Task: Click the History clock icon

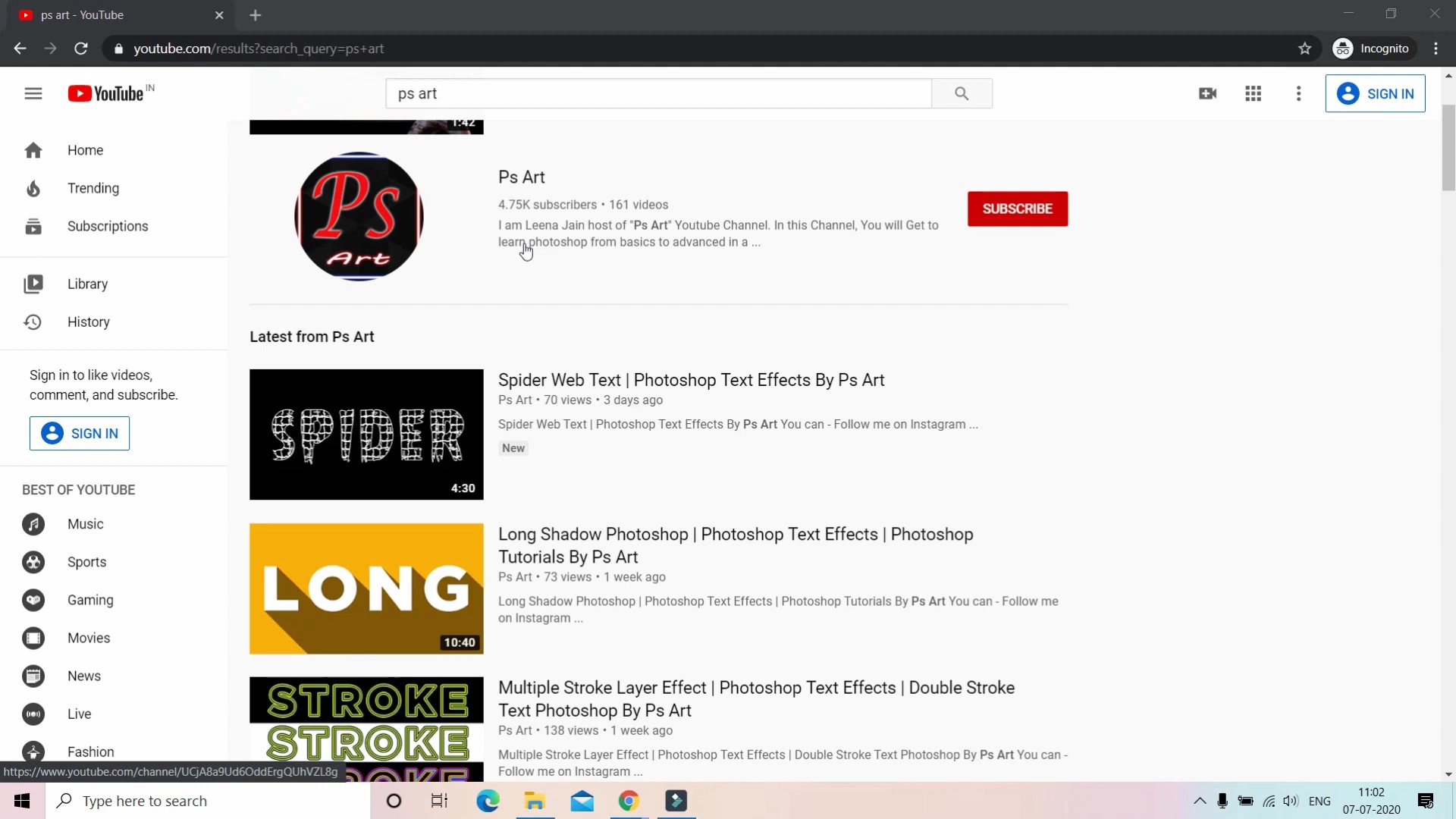Action: (x=33, y=322)
